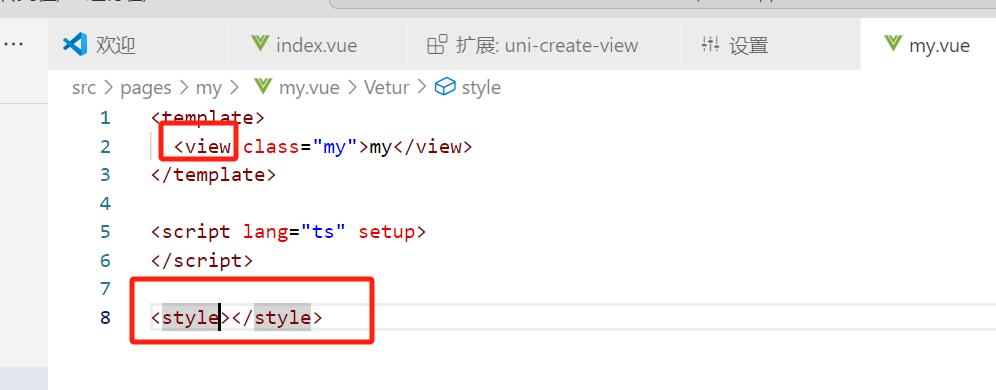996x390 pixels.
Task: Click the Vetur breadcrumb segment
Action: click(386, 88)
